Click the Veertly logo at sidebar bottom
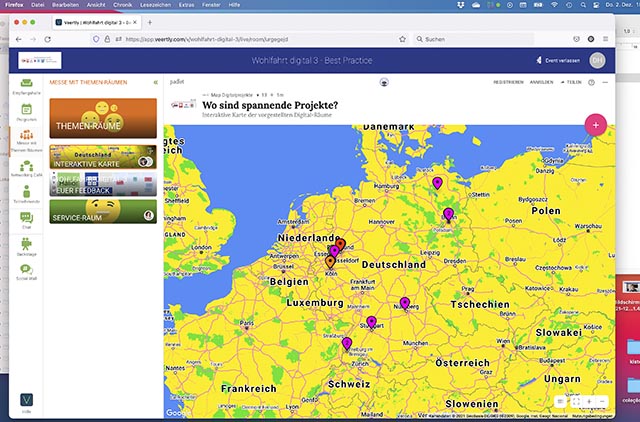 click(27, 400)
